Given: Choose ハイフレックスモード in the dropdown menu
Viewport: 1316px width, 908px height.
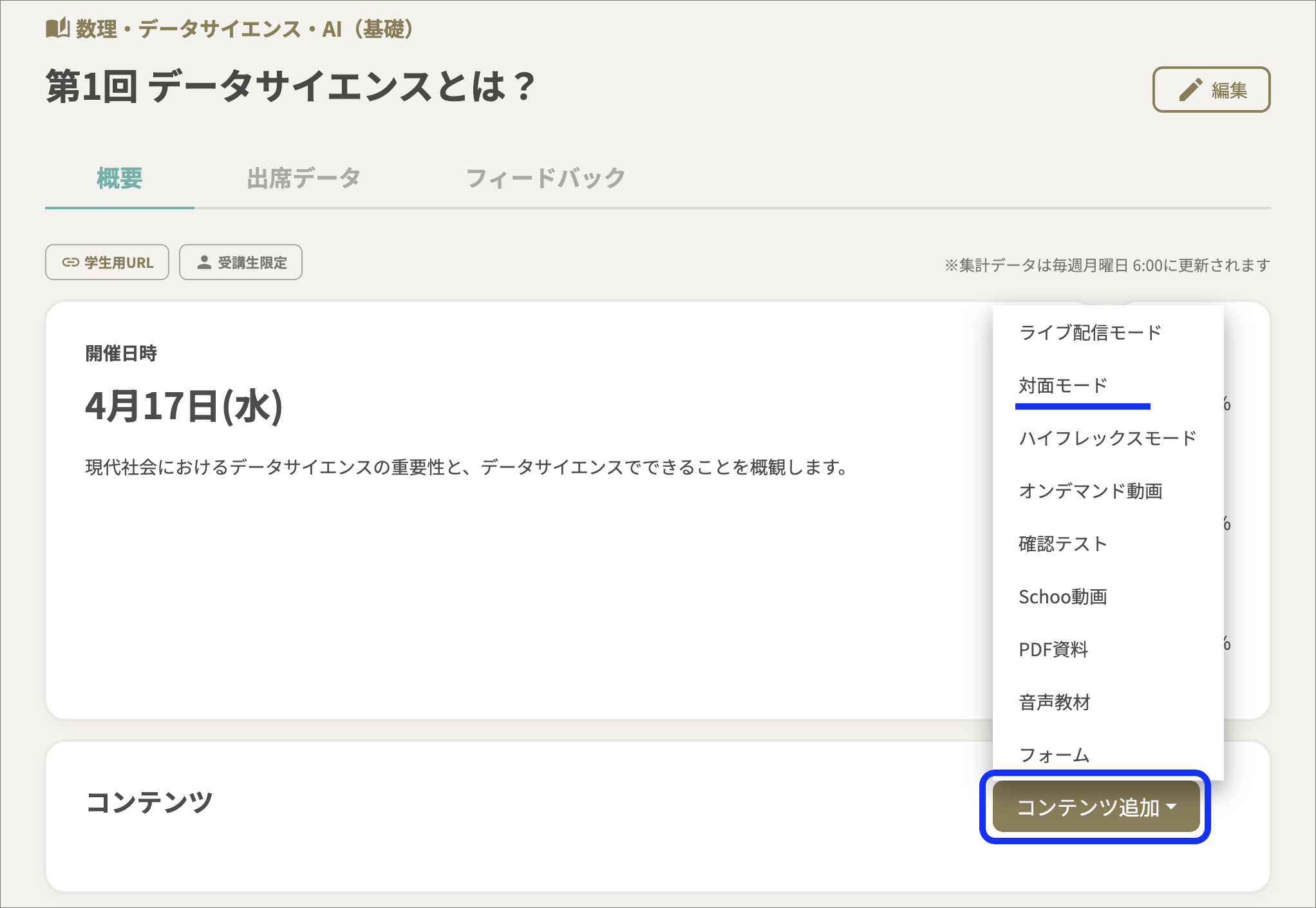Looking at the screenshot, I should point(1108,438).
